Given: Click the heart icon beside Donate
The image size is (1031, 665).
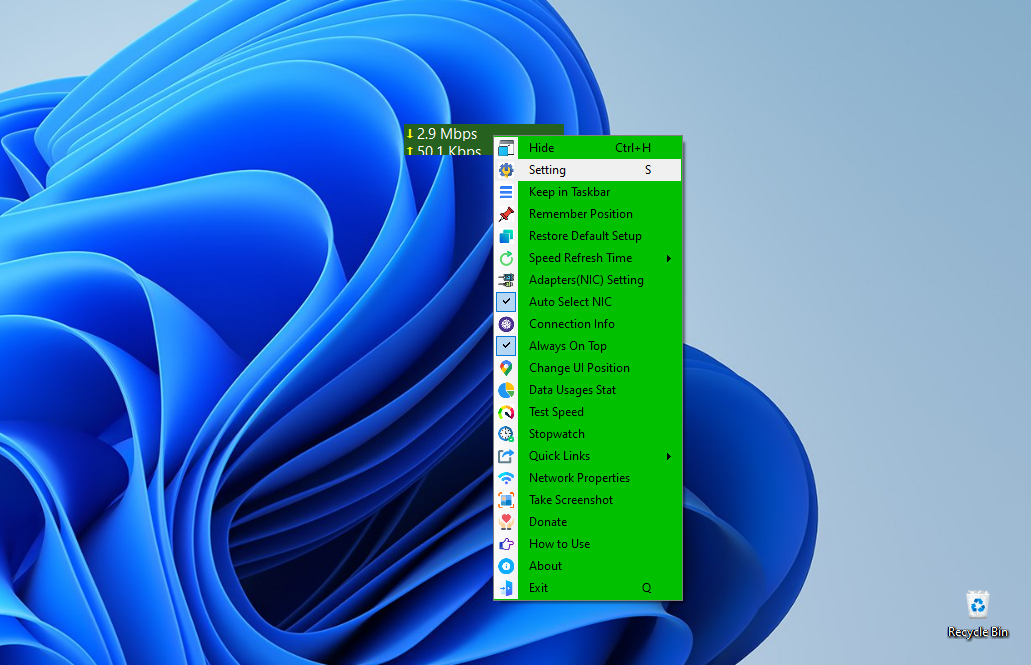Looking at the screenshot, I should [x=506, y=522].
